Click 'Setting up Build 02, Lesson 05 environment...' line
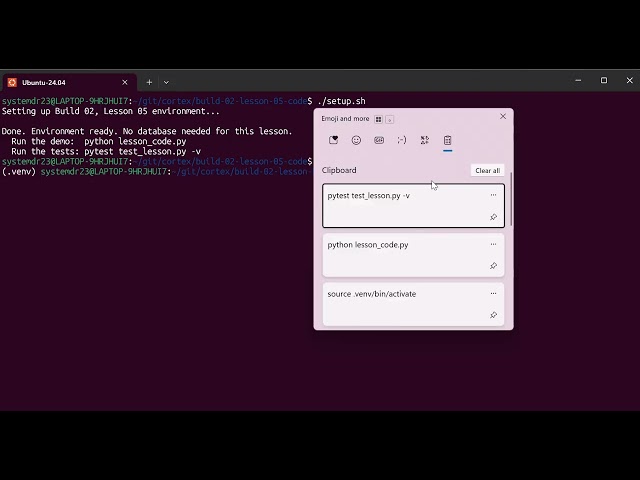Image resolution: width=640 pixels, height=480 pixels. (111, 111)
